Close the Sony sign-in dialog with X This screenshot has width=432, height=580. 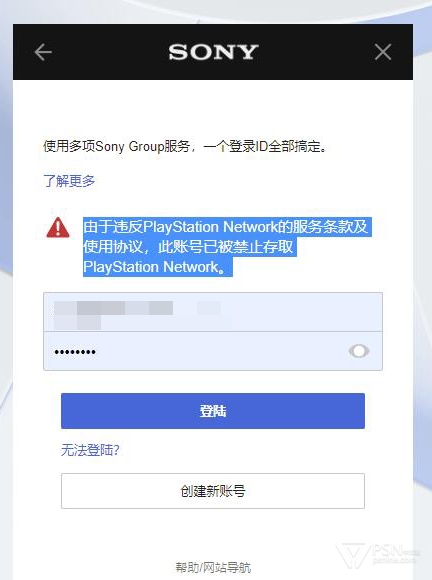pyautogui.click(x=383, y=52)
